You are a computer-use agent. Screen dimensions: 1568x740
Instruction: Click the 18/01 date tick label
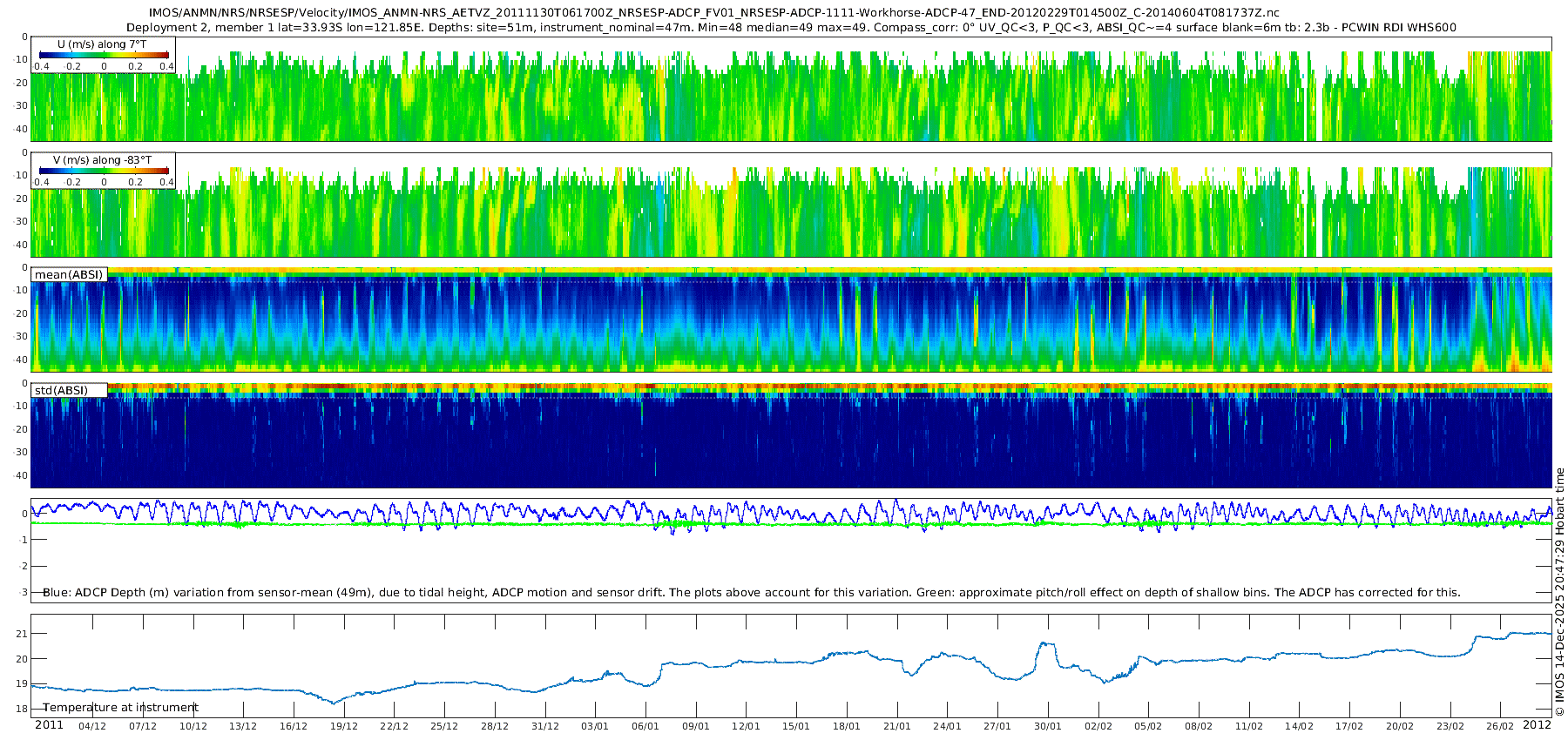coord(846,727)
